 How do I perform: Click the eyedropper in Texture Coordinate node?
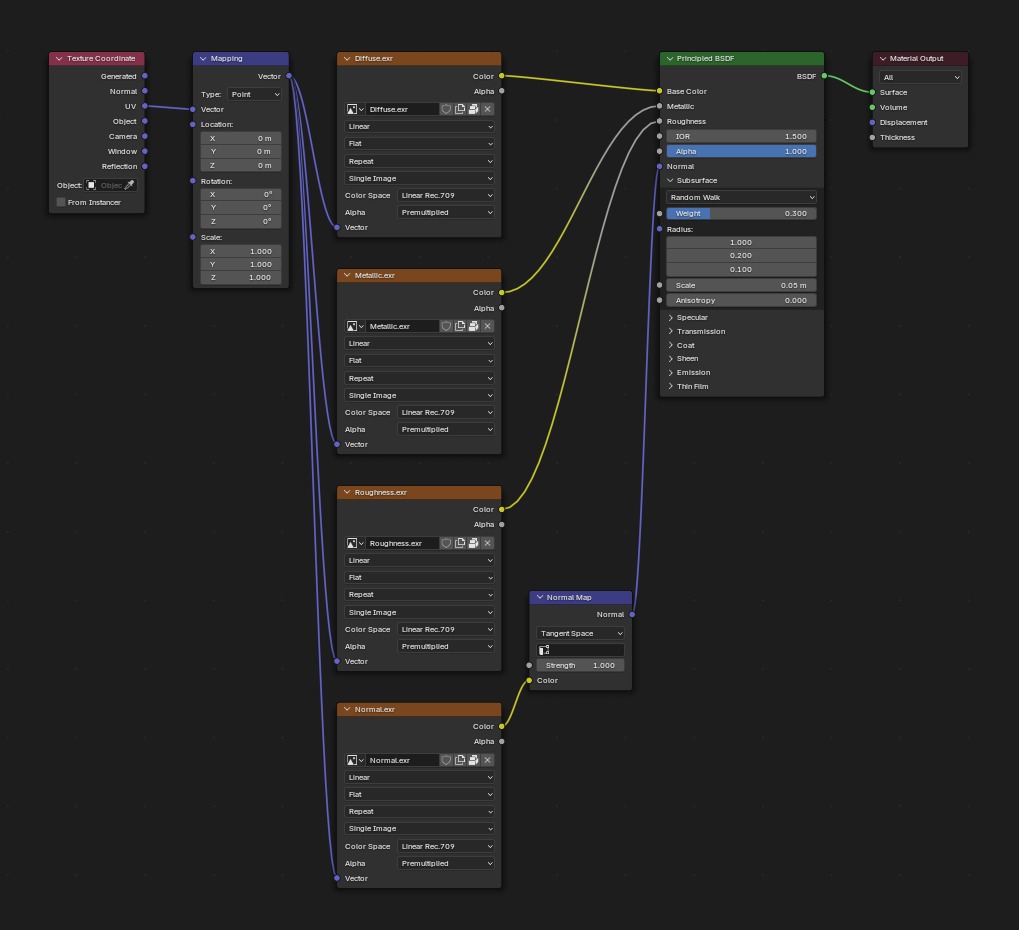(129, 185)
